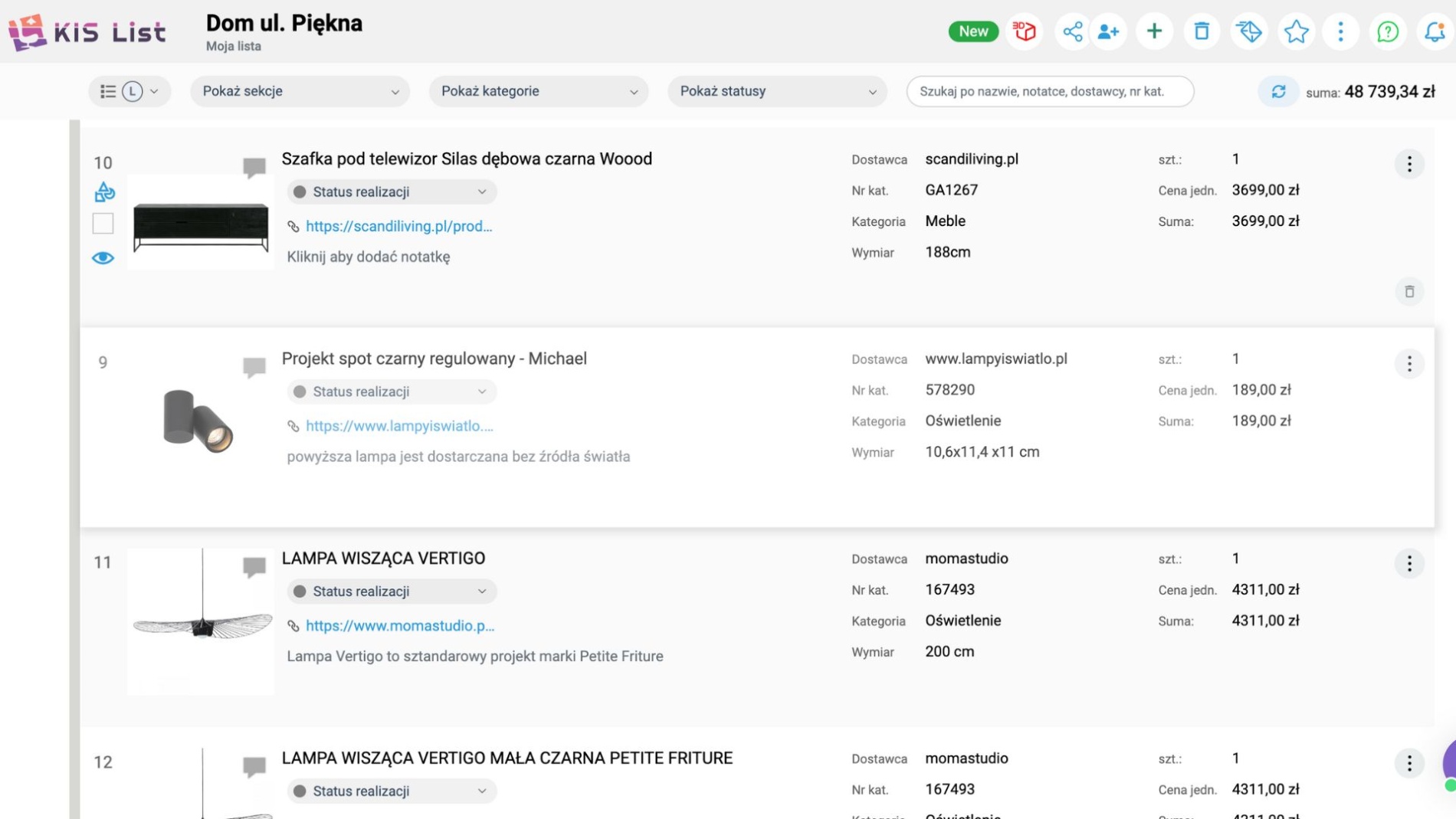Open the scandiliving.pl product link
The width and height of the screenshot is (1456, 819).
(398, 226)
